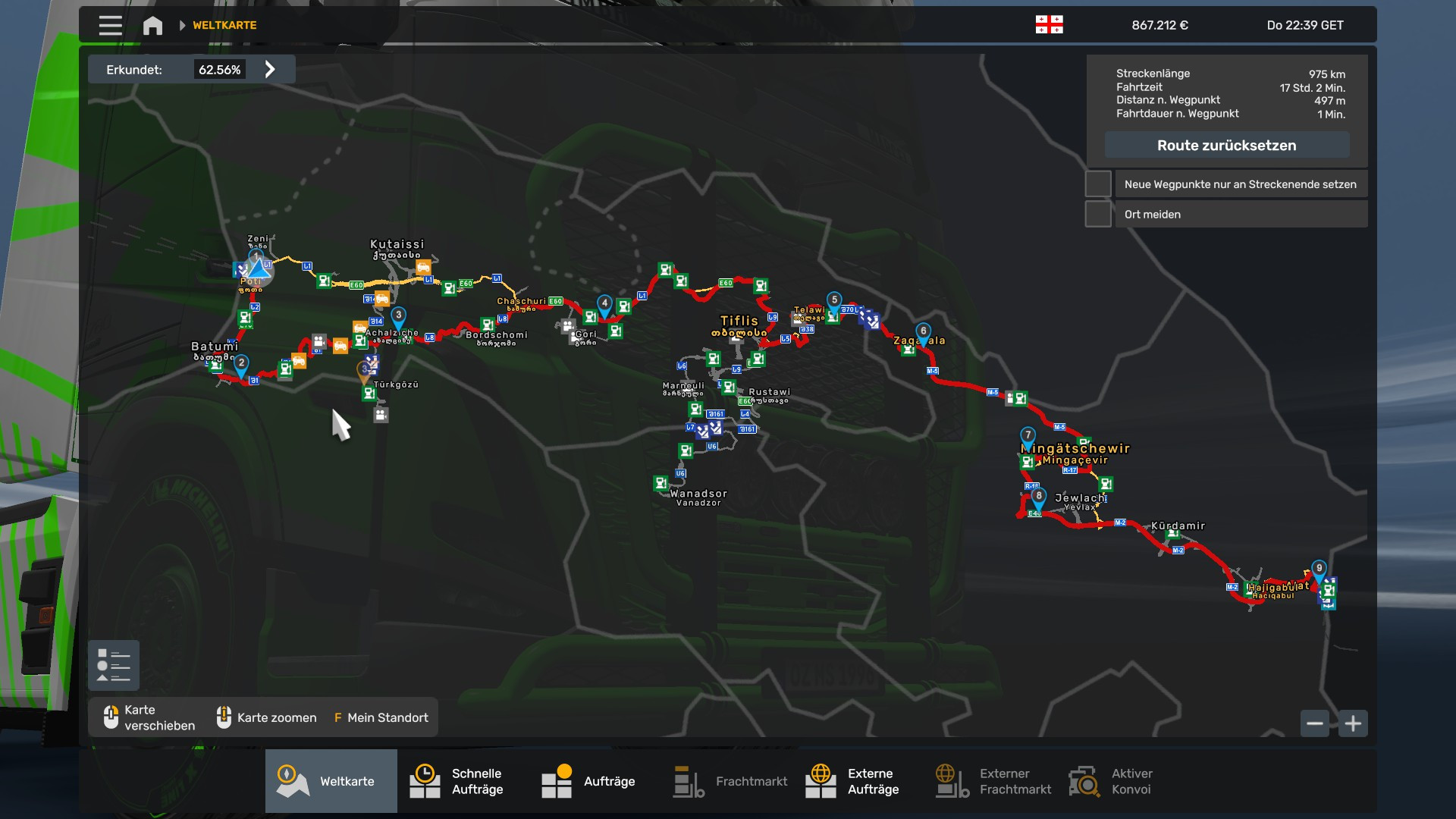Select waypoint marker 4 near Gori

[604, 304]
